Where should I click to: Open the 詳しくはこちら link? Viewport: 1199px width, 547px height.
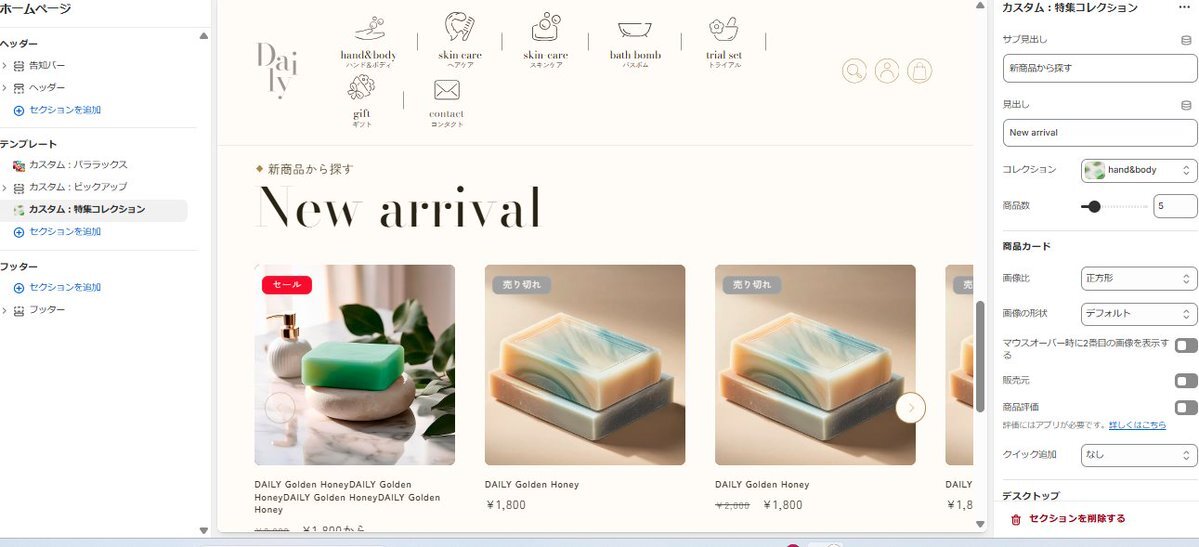(x=1138, y=425)
